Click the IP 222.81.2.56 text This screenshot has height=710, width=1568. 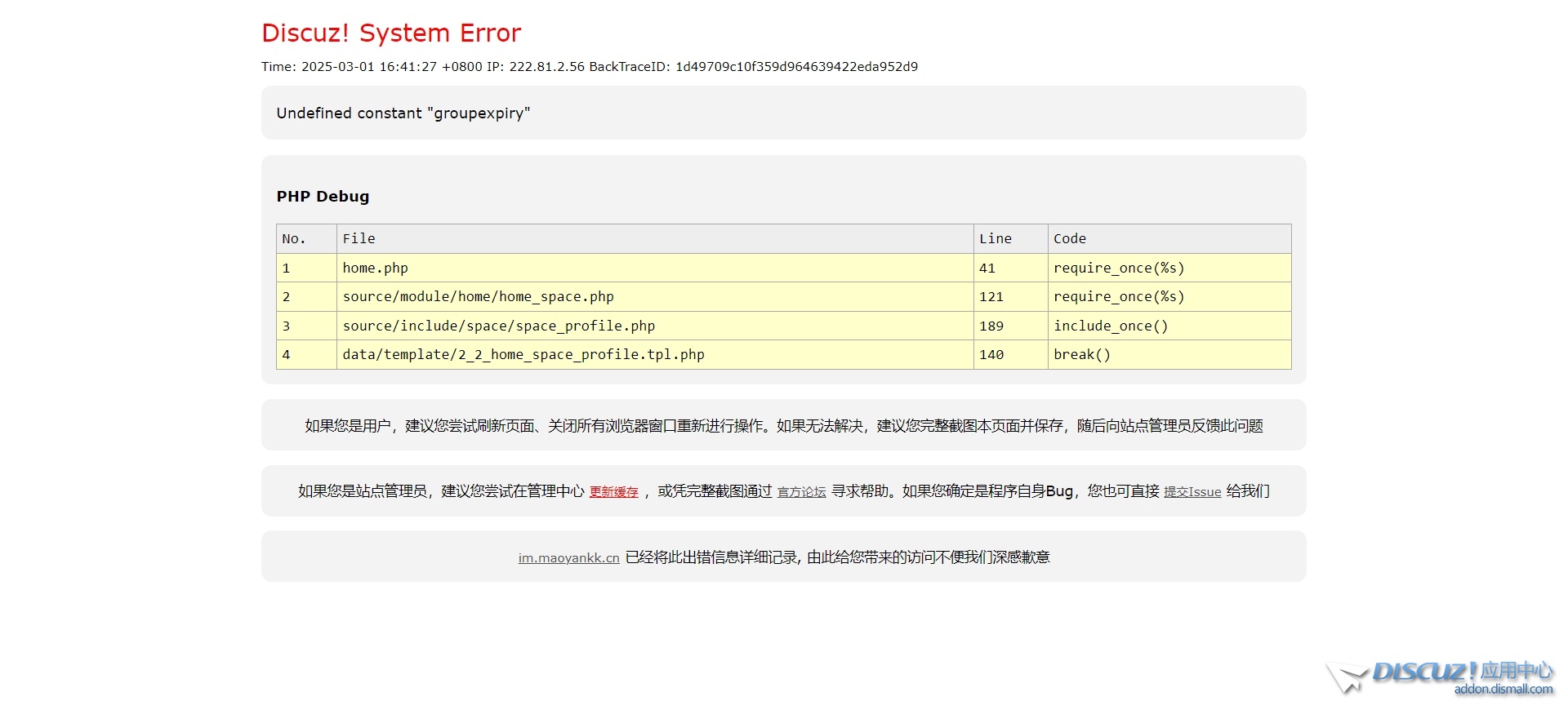536,67
